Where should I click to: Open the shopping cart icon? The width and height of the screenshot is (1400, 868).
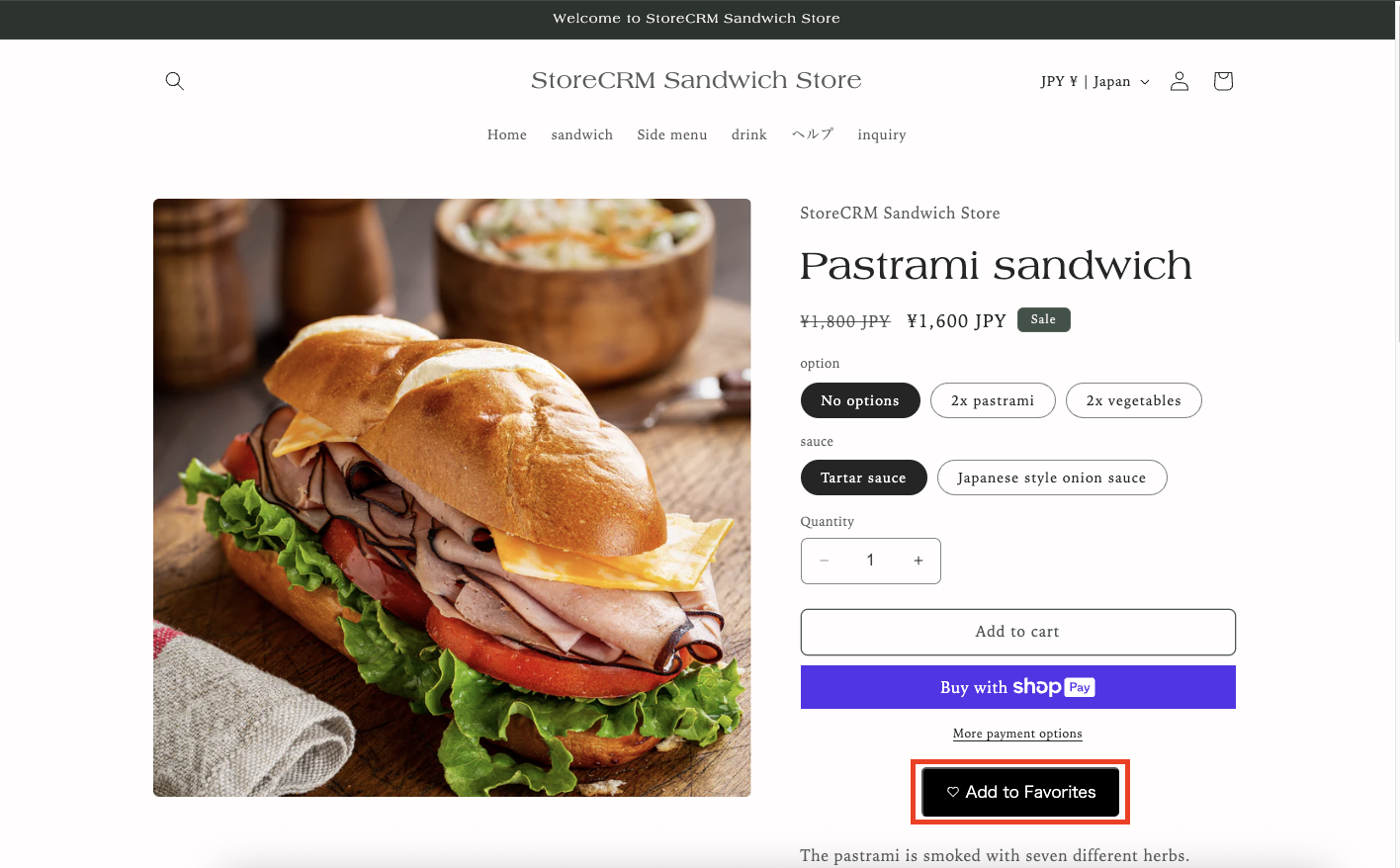pyautogui.click(x=1223, y=81)
